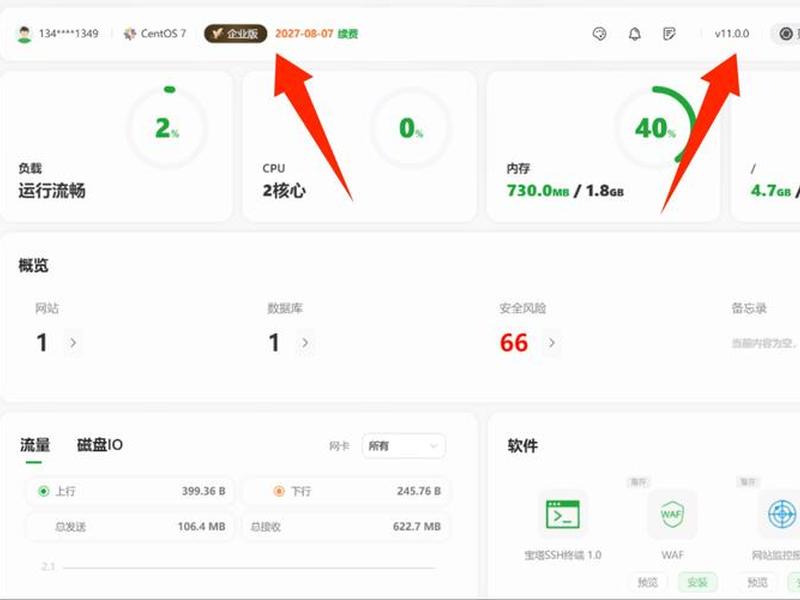
Task: Open the CPU usage gauge showing 0%
Action: pos(411,127)
